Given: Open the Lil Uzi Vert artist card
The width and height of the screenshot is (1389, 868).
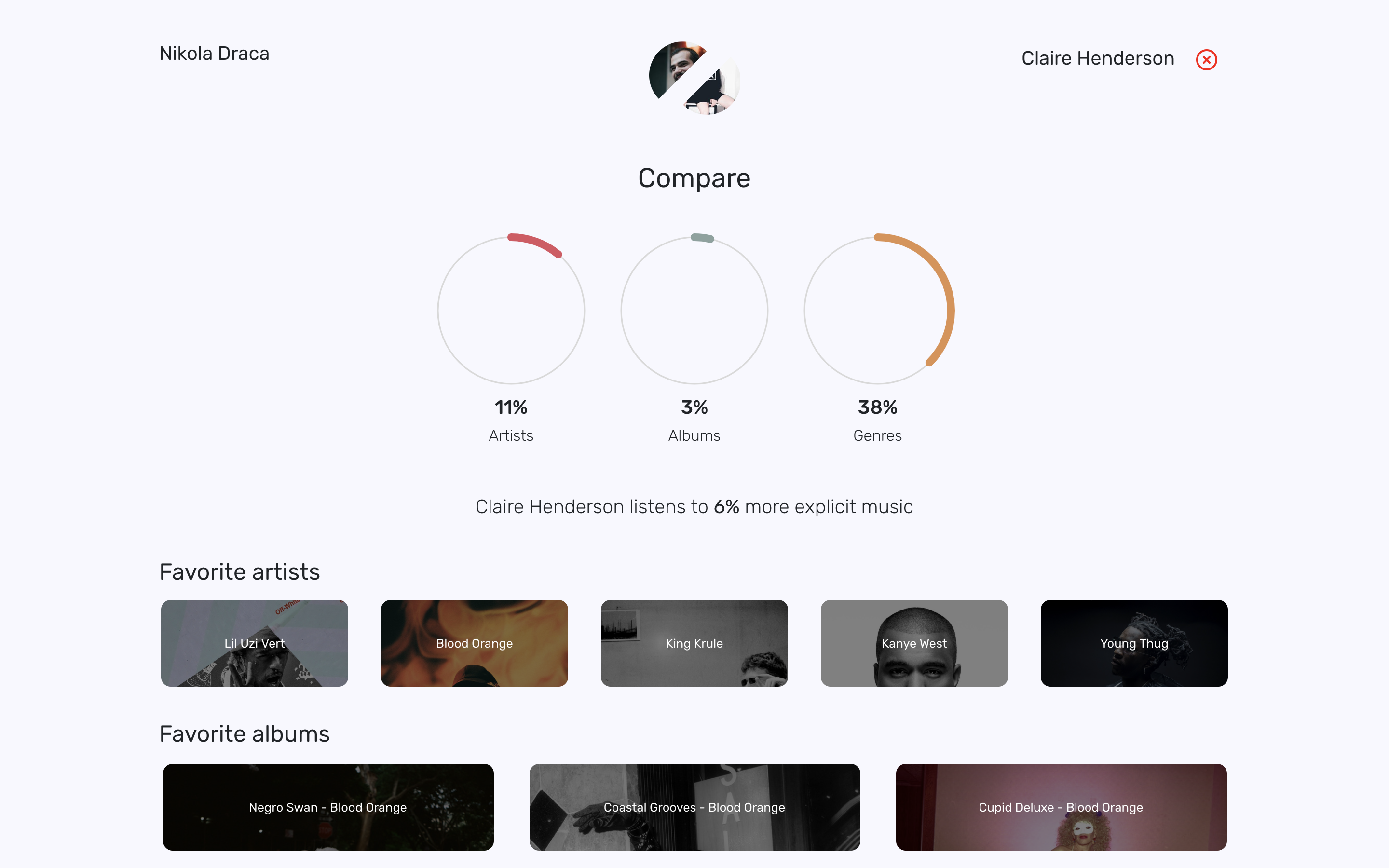Looking at the screenshot, I should 254,643.
